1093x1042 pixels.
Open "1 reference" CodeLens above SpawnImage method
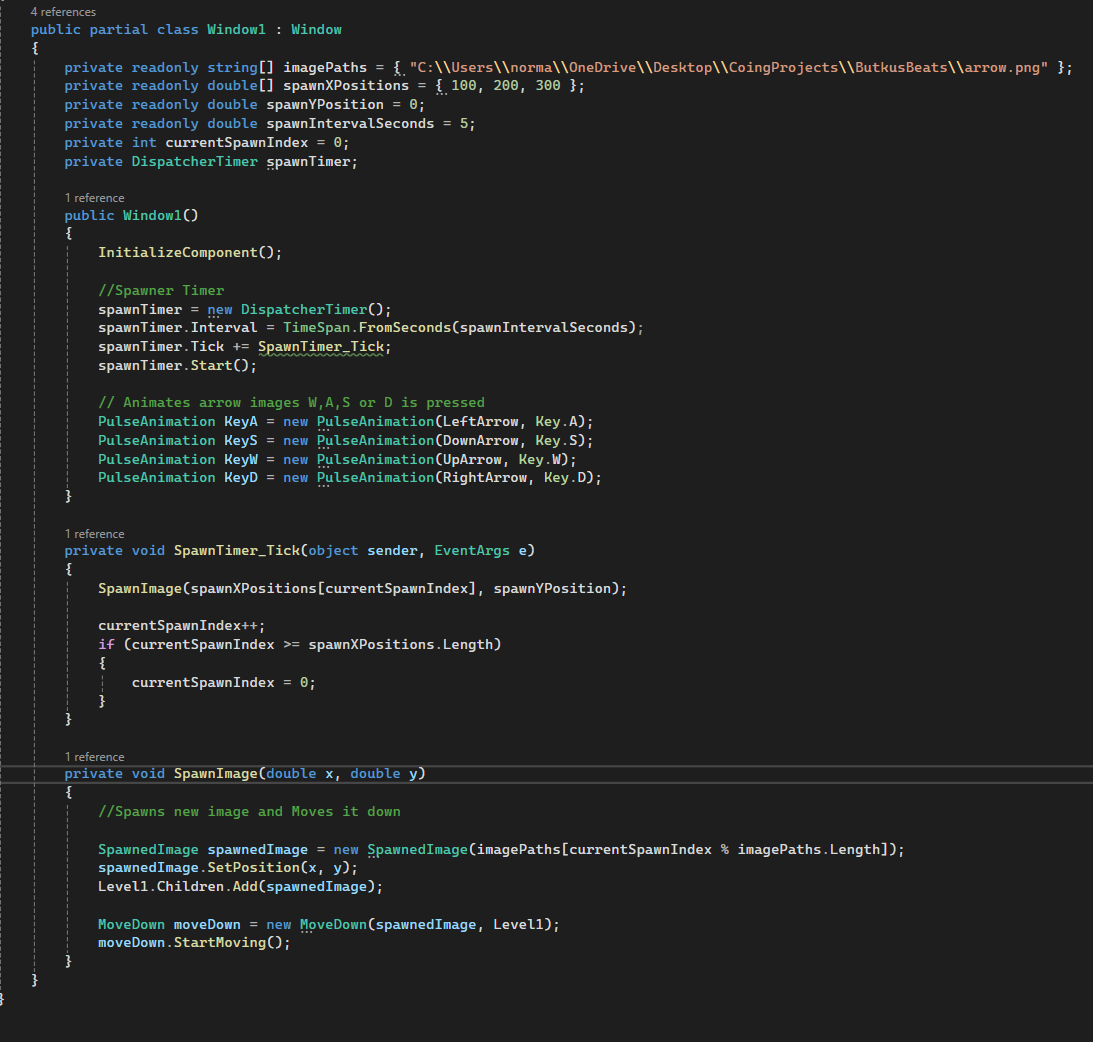[94, 757]
